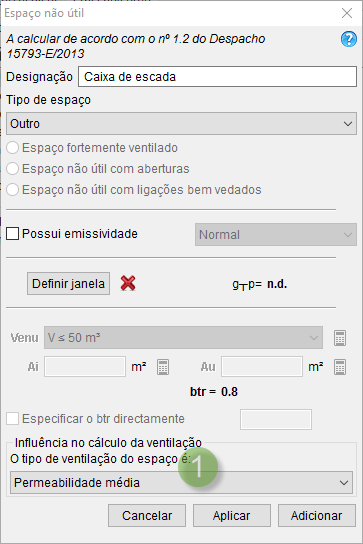Screen dimensions: 363x544
Task: Expand the Venu volume dropdown
Action: point(183,338)
